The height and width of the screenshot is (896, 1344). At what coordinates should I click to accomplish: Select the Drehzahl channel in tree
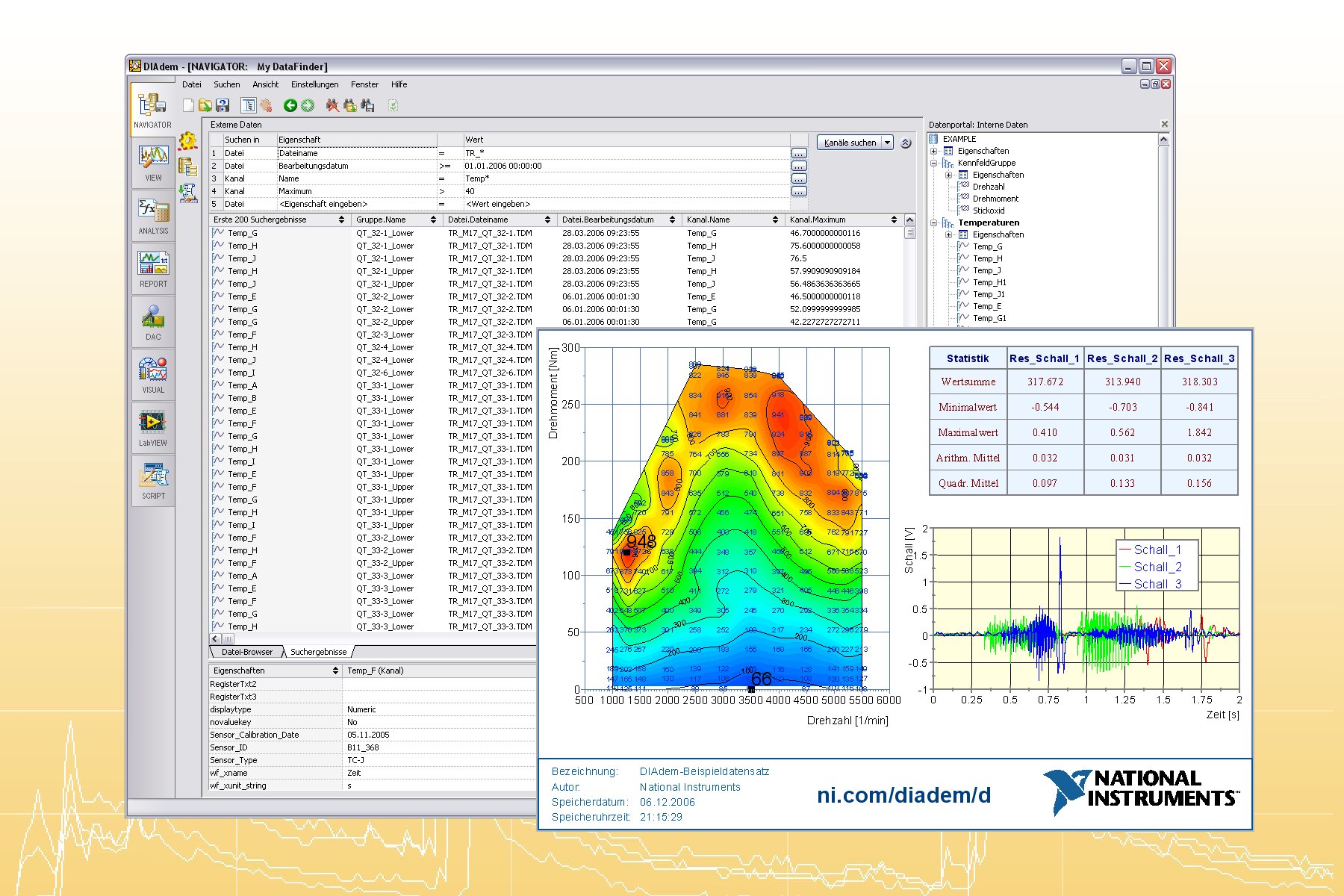pyautogui.click(x=989, y=187)
